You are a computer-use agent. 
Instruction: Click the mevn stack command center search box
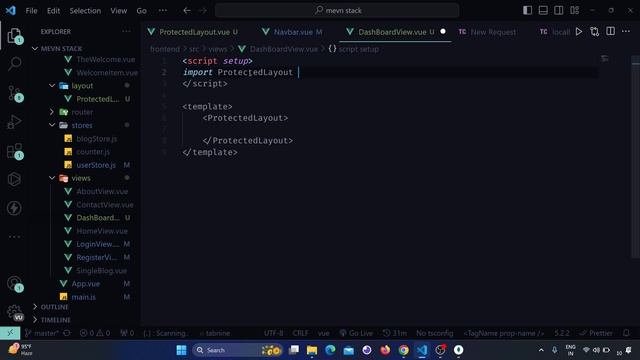337,11
